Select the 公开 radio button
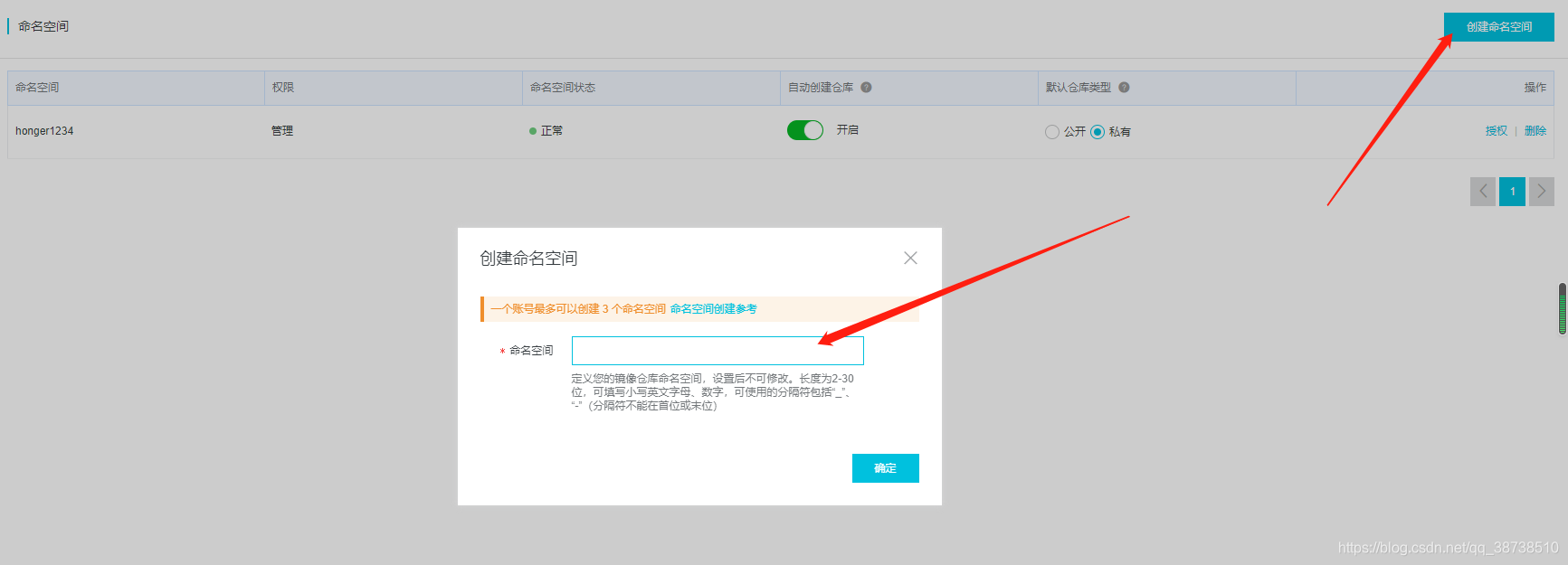This screenshot has height=565, width=1568. [x=1051, y=132]
